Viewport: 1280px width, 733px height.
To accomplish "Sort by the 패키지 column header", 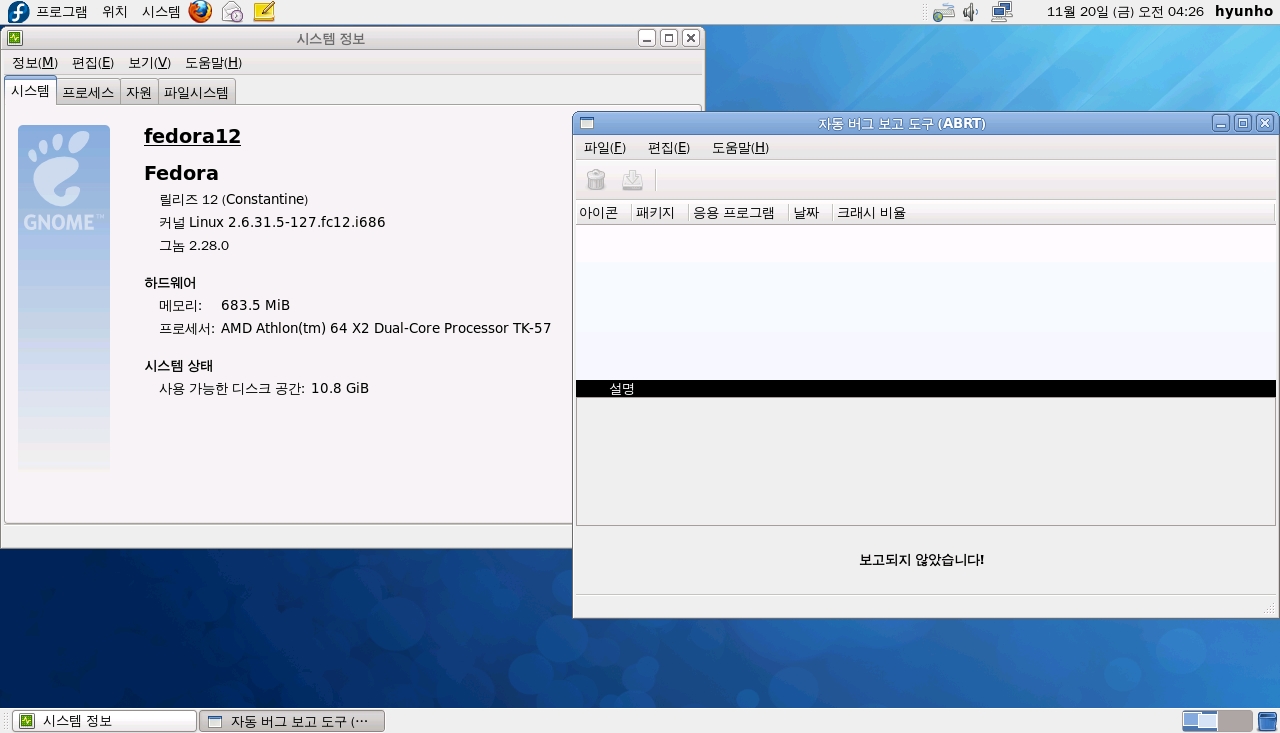I will coord(660,213).
